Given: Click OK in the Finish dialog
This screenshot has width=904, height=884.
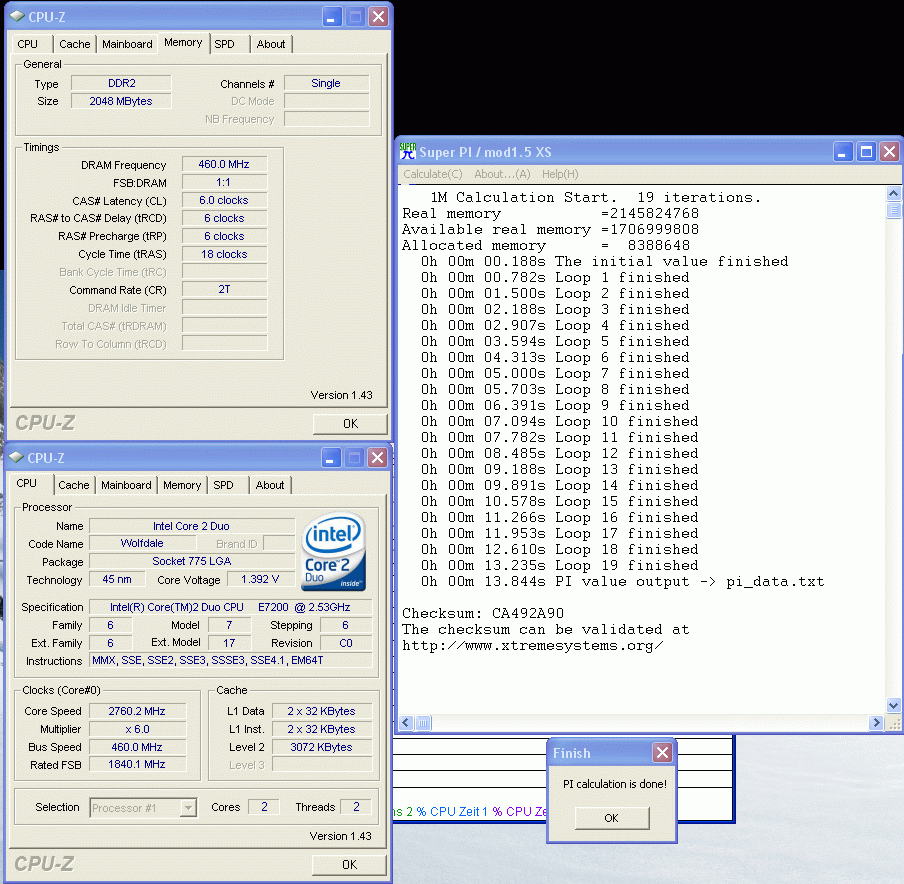Looking at the screenshot, I should [x=612, y=818].
